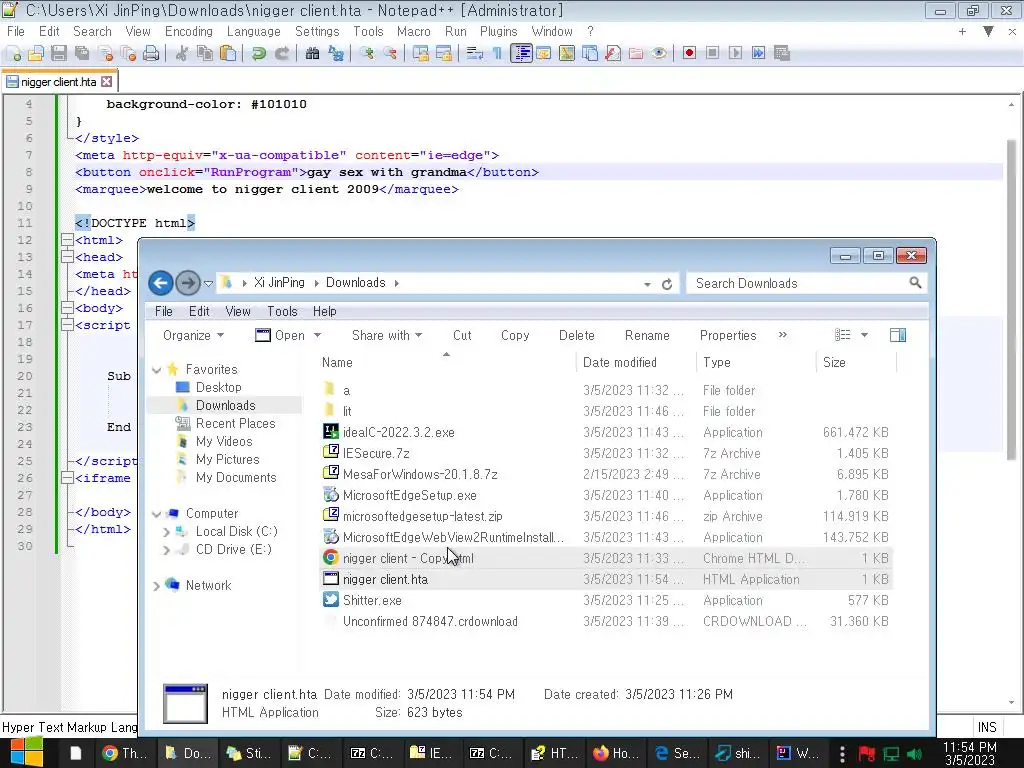
Task: Click the Open file icon in Notepad++ toolbar
Action: coord(36,54)
